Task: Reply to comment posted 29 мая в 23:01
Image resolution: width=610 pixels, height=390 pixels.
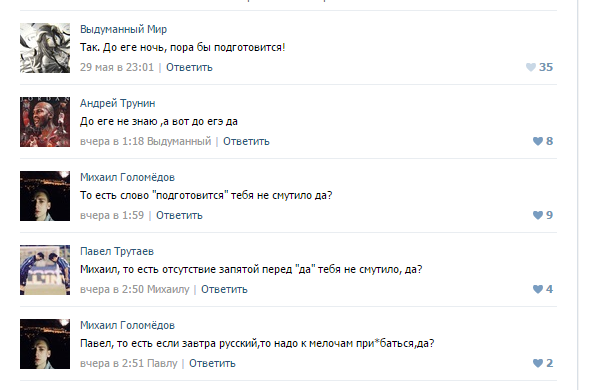Action: point(189,67)
